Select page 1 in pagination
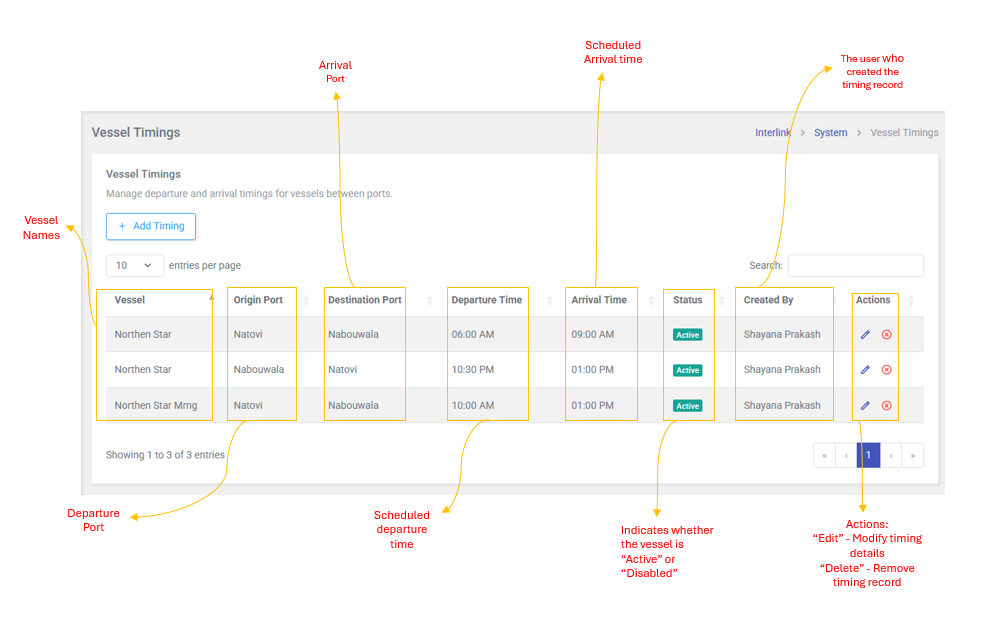 coord(868,455)
